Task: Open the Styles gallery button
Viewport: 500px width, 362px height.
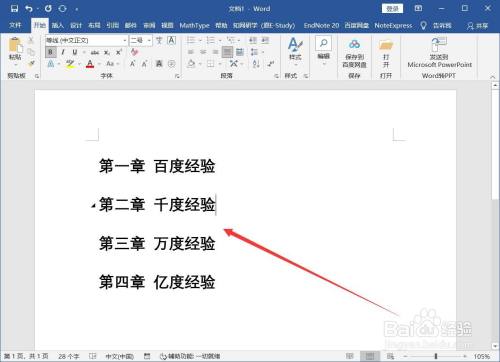Action: coord(295,52)
